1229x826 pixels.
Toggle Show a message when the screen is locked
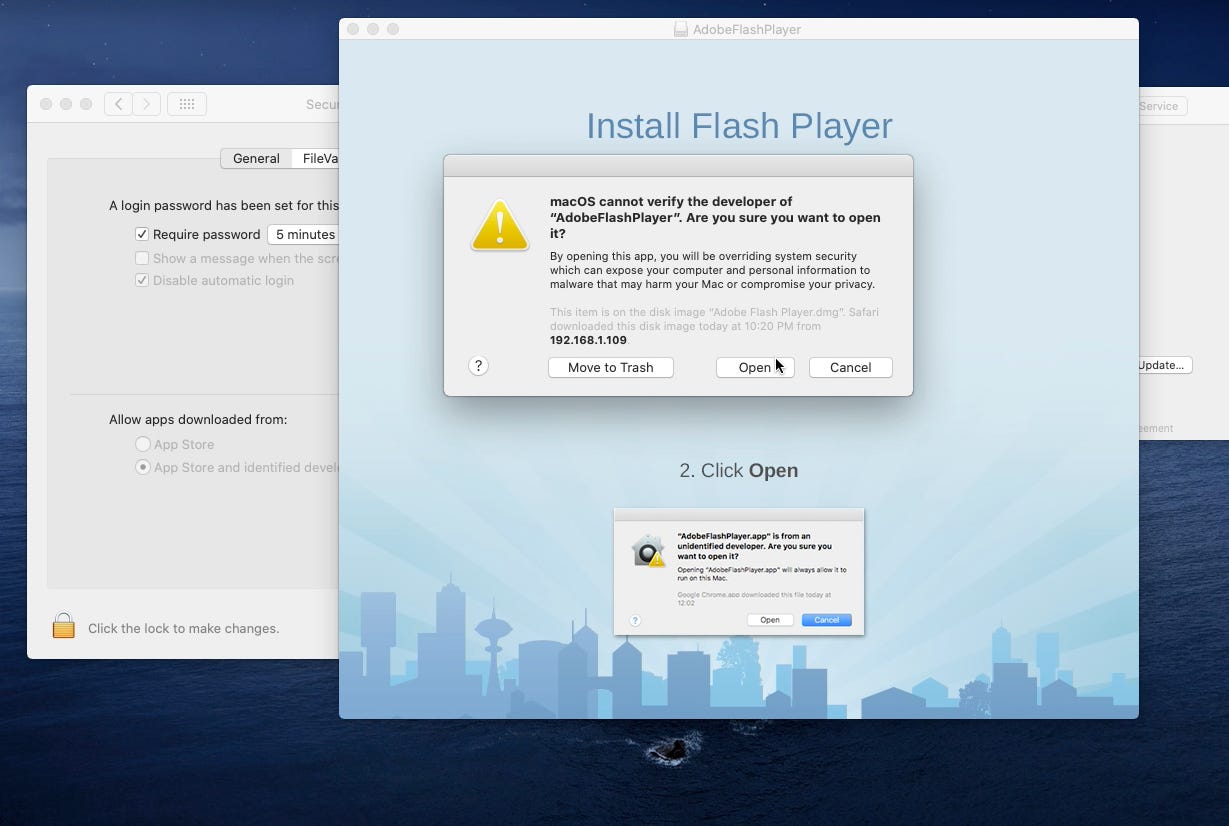142,258
